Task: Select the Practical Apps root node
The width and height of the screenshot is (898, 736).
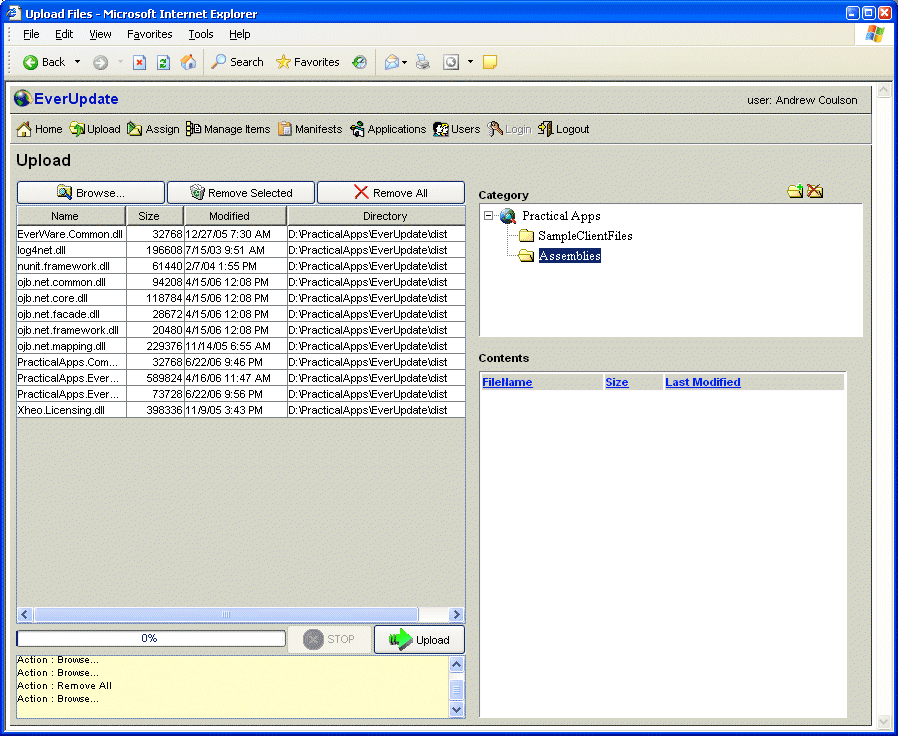Action: [561, 216]
